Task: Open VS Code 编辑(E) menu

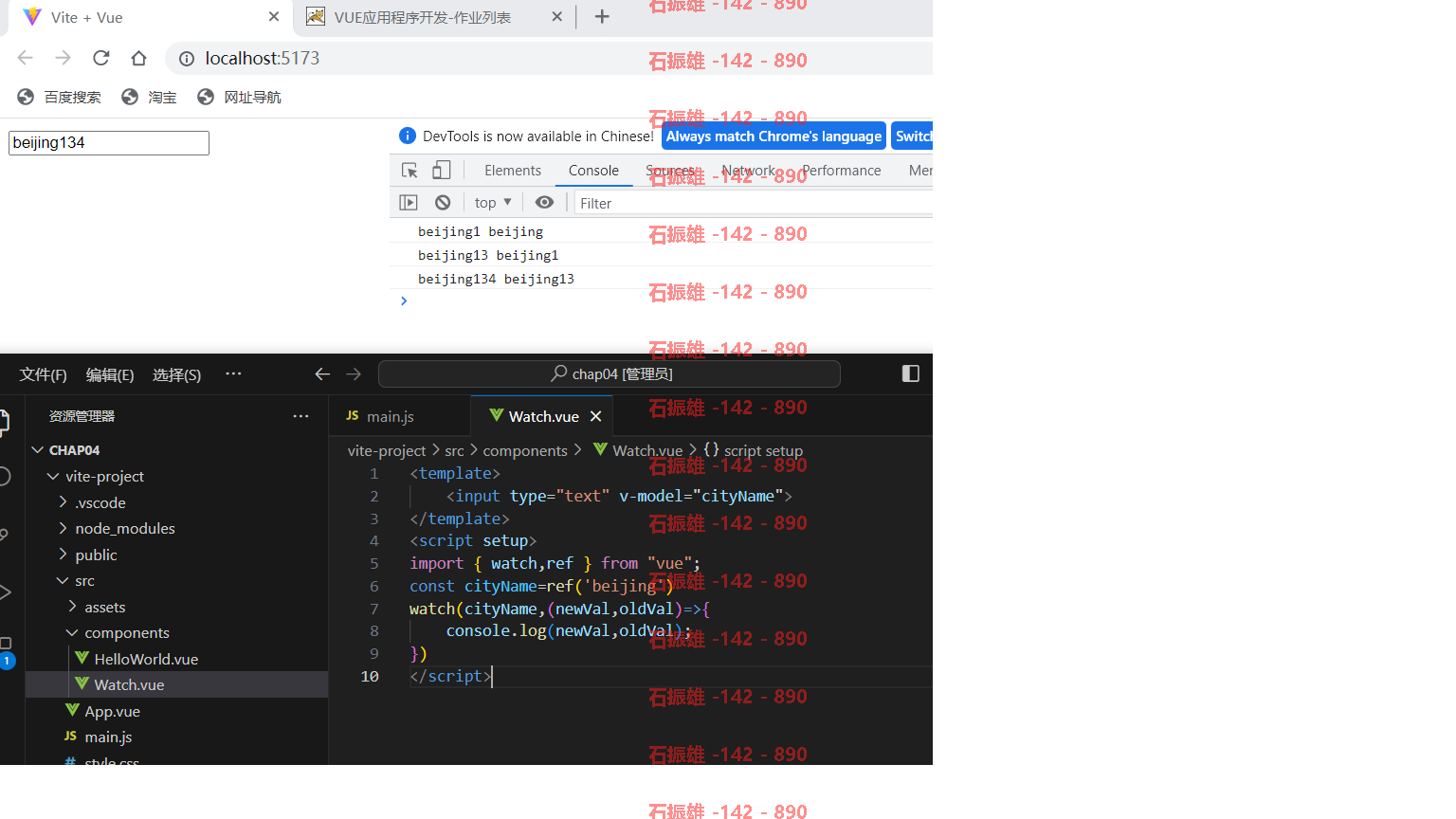Action: pos(110,374)
